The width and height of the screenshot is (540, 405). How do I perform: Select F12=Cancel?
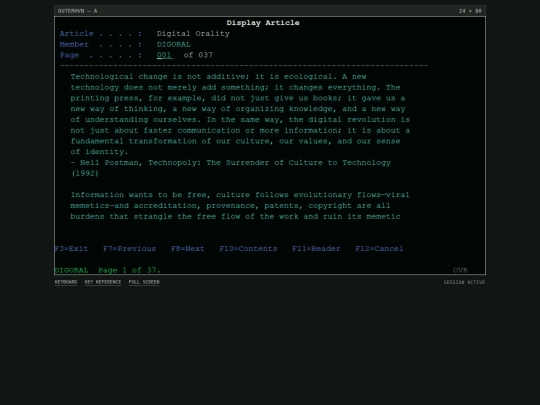pyautogui.click(x=379, y=249)
